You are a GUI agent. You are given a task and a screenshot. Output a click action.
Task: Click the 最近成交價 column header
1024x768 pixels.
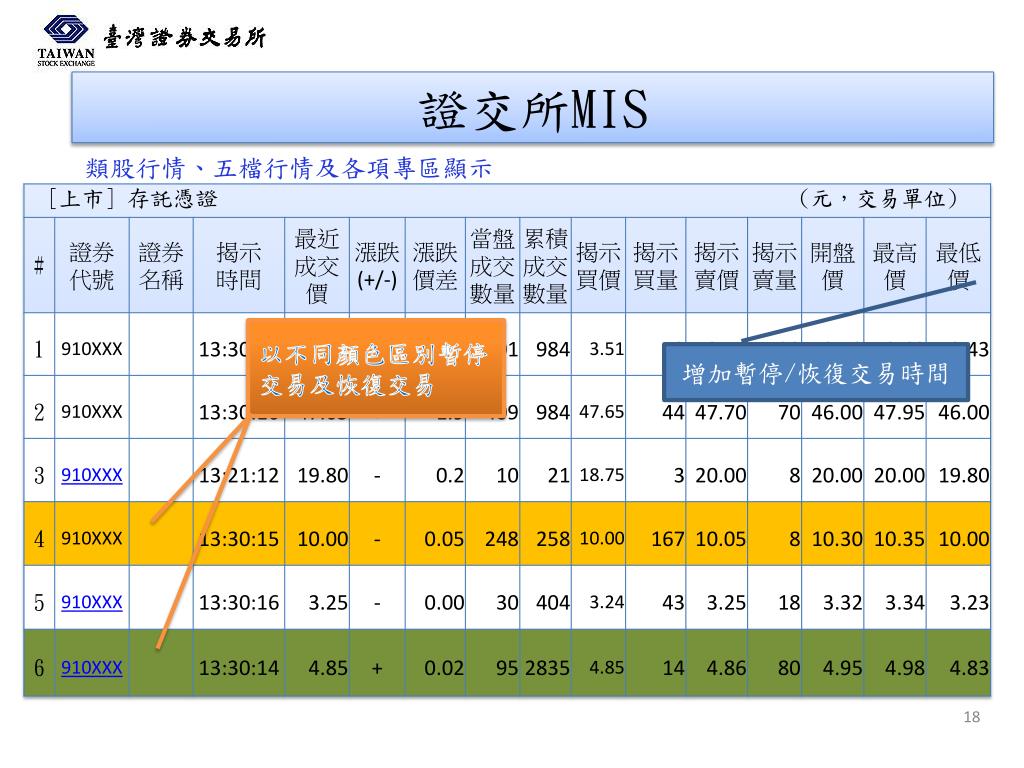pos(317,266)
